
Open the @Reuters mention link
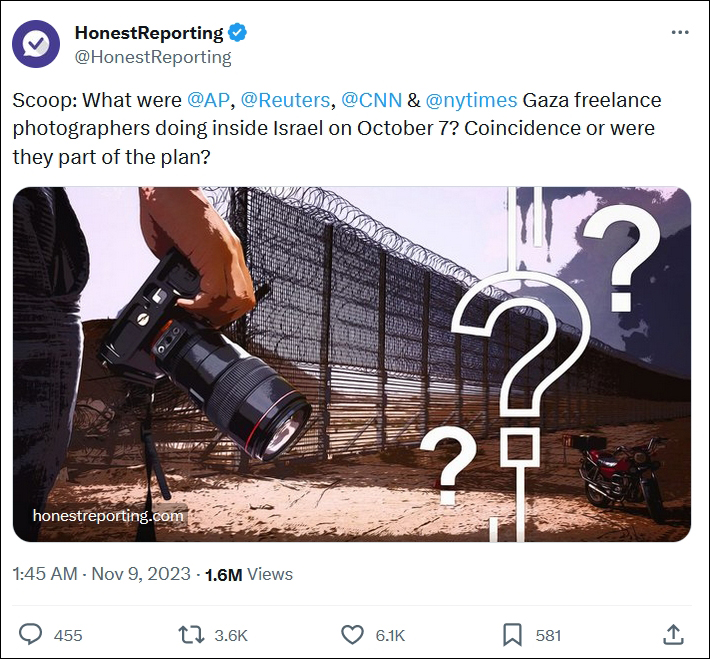point(285,100)
